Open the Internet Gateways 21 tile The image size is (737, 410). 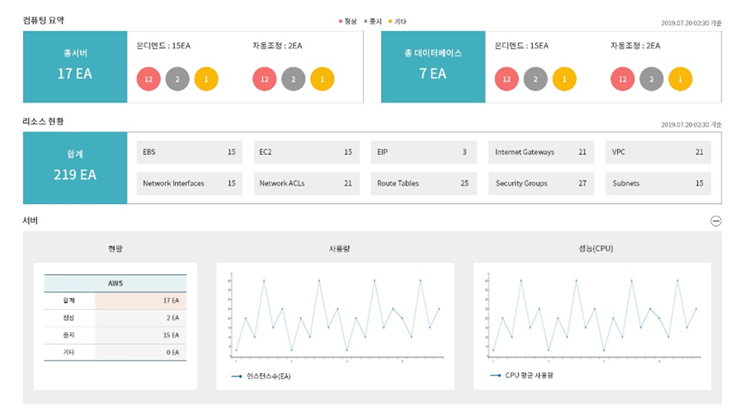tap(541, 152)
